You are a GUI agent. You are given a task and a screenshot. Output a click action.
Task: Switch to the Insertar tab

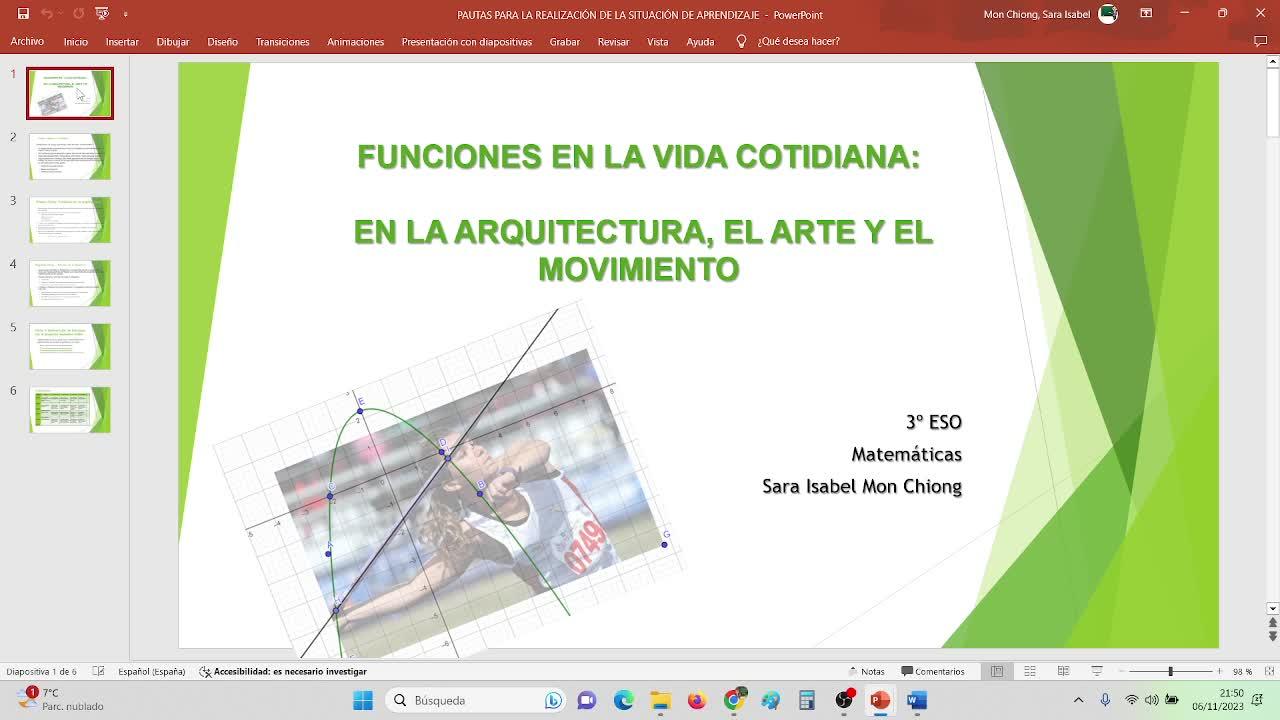(x=122, y=42)
